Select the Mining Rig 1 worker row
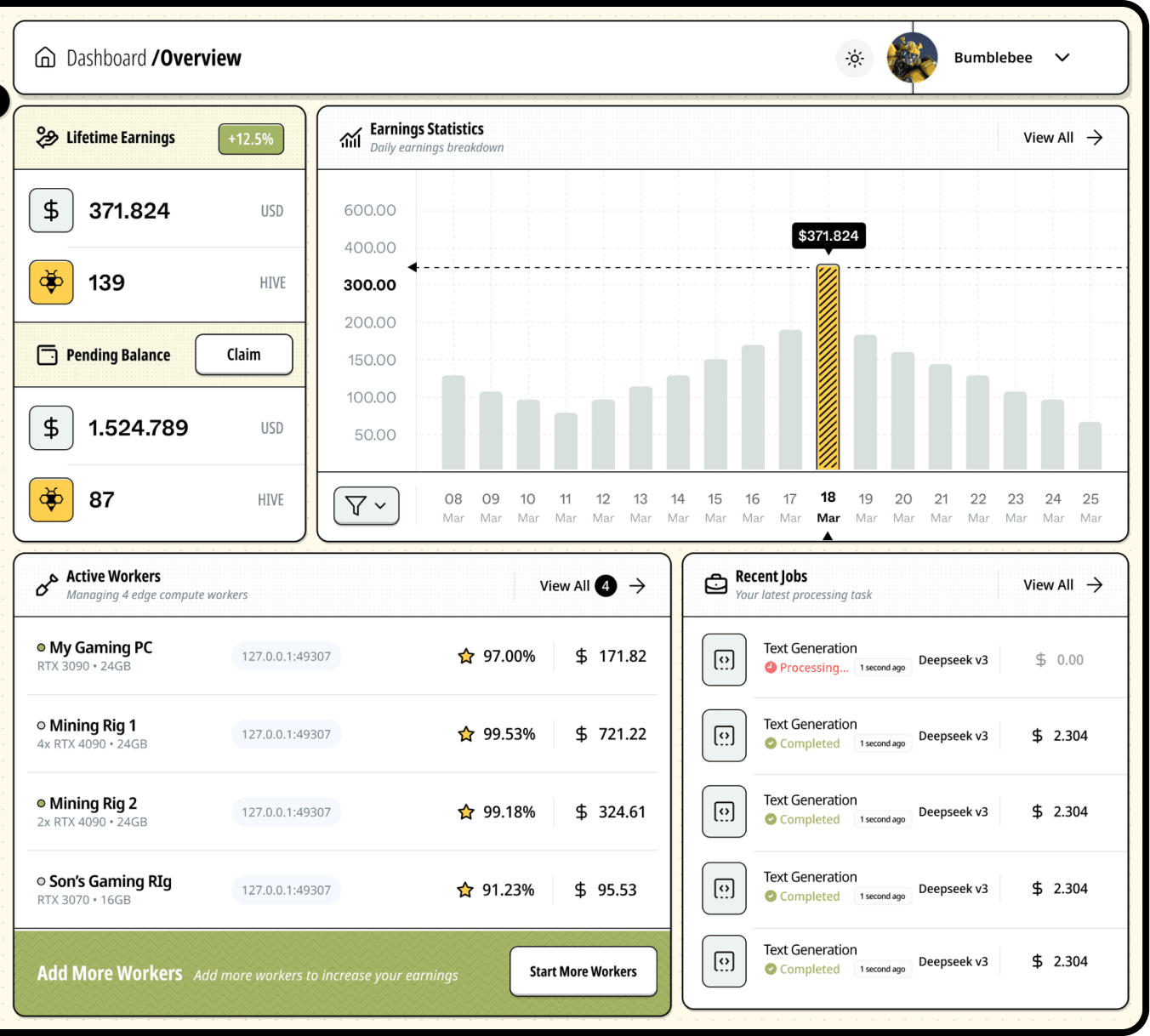 342,734
